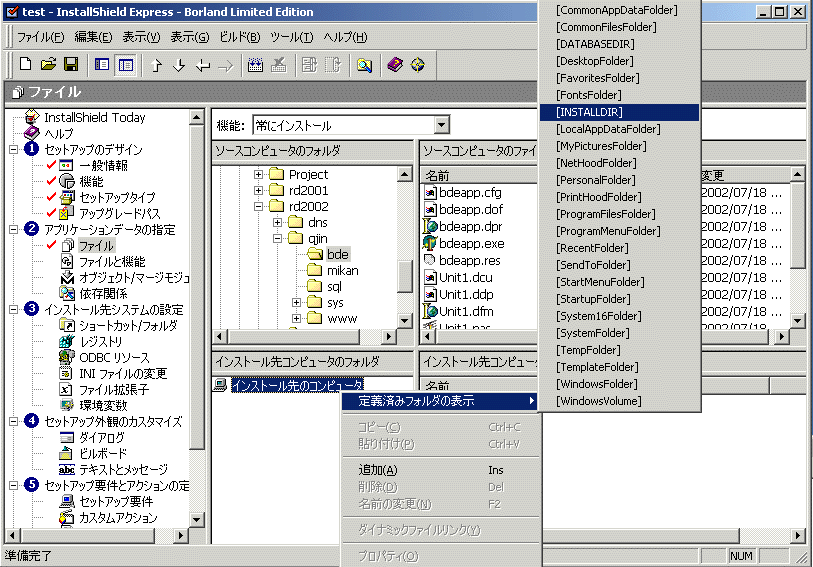This screenshot has width=813, height=567.
Task: Click the ダイアログ icon
Action: click(66, 437)
